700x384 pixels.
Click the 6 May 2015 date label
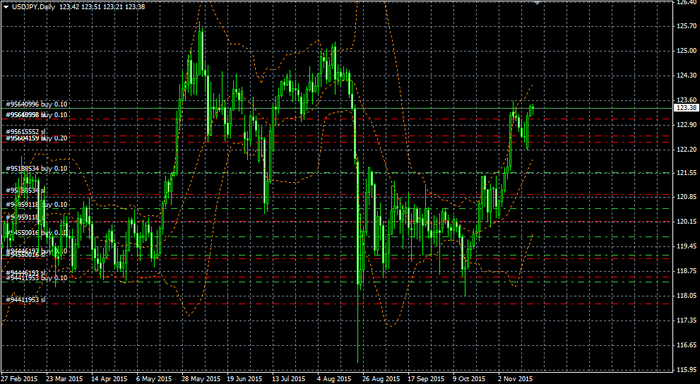(x=154, y=379)
